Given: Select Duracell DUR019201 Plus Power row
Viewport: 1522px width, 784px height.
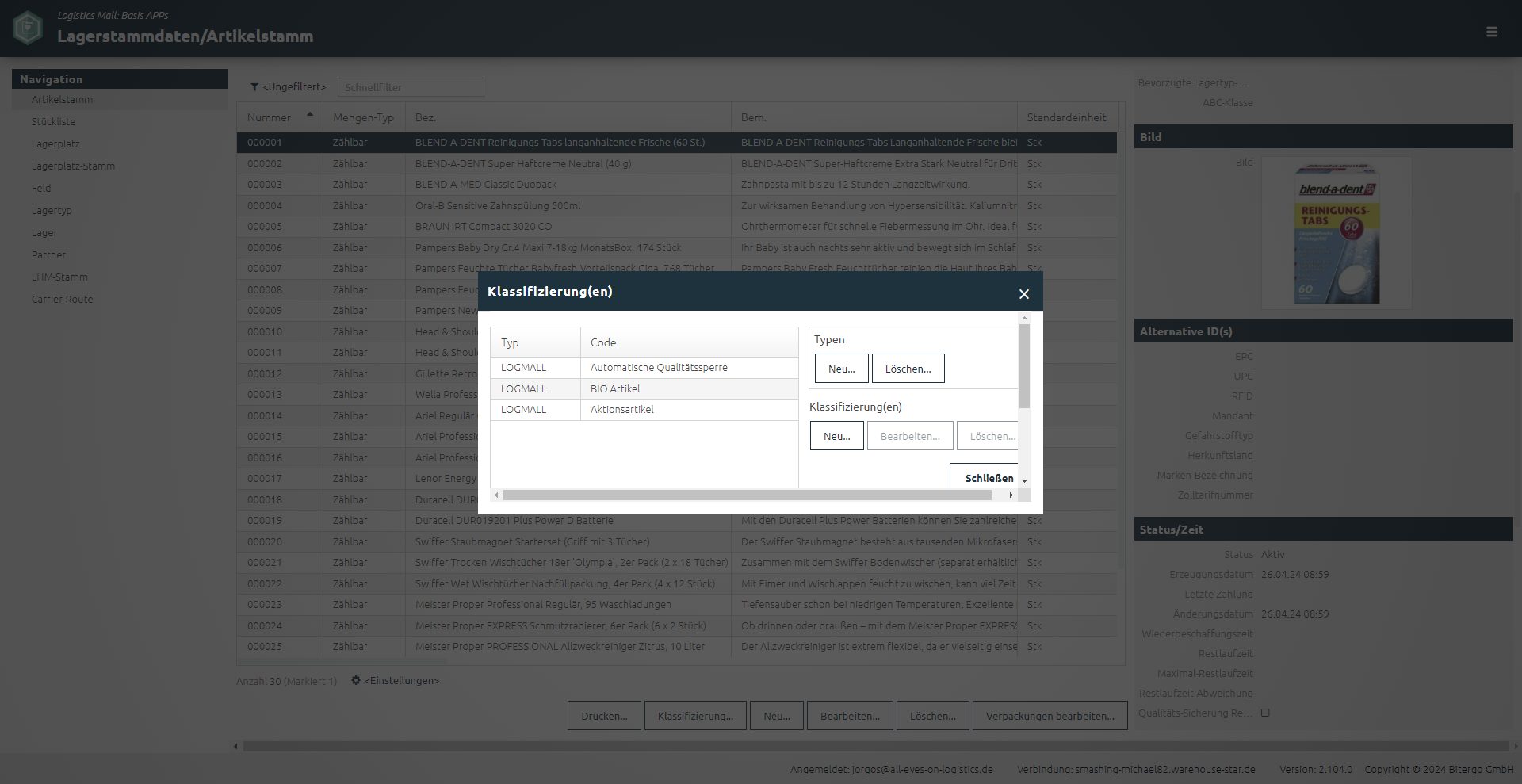Looking at the screenshot, I should coord(677,521).
